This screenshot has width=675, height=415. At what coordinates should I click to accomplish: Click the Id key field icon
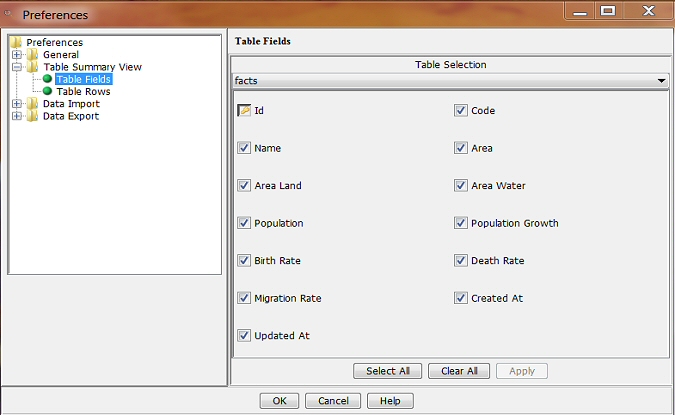(244, 111)
